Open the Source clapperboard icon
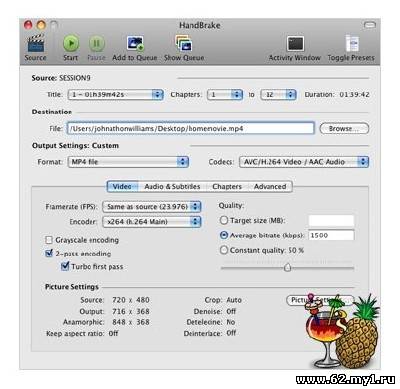The image size is (400, 389). [35, 42]
